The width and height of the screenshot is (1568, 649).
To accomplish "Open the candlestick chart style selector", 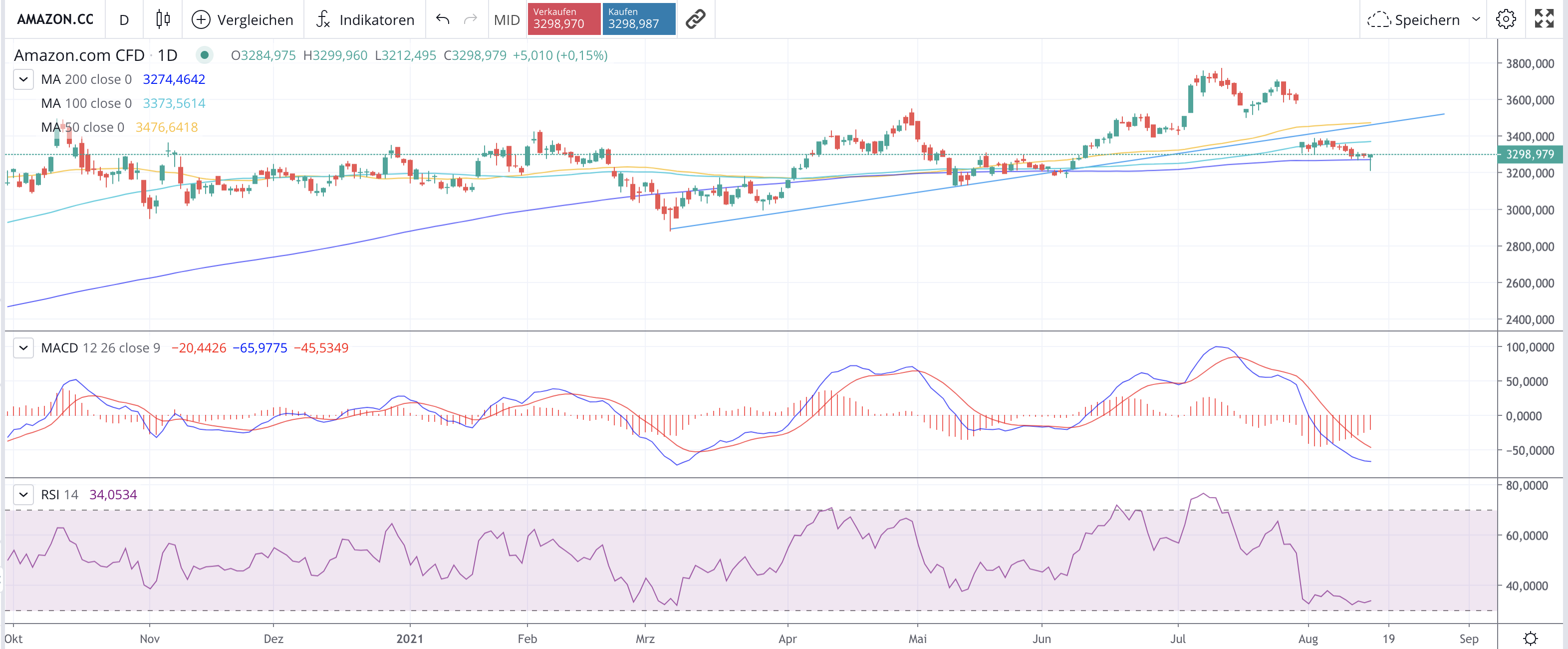I will coord(163,19).
